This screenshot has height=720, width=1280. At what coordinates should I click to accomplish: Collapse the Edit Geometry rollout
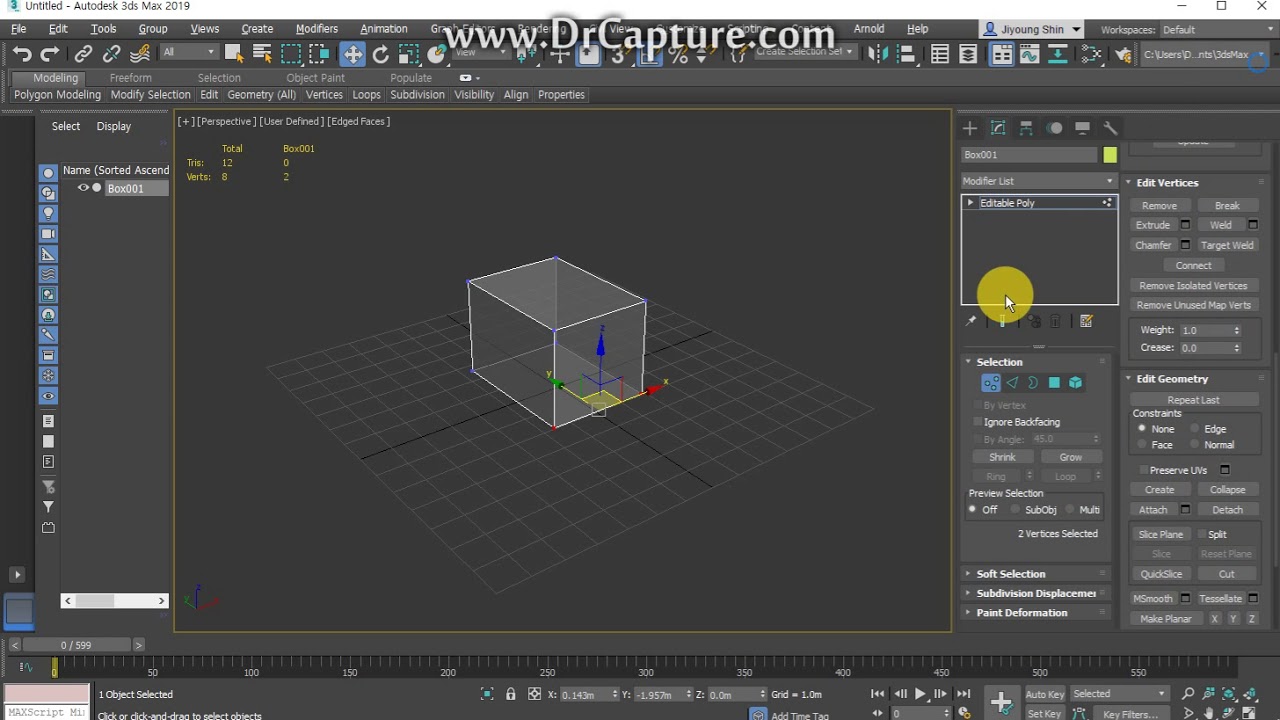[1172, 379]
